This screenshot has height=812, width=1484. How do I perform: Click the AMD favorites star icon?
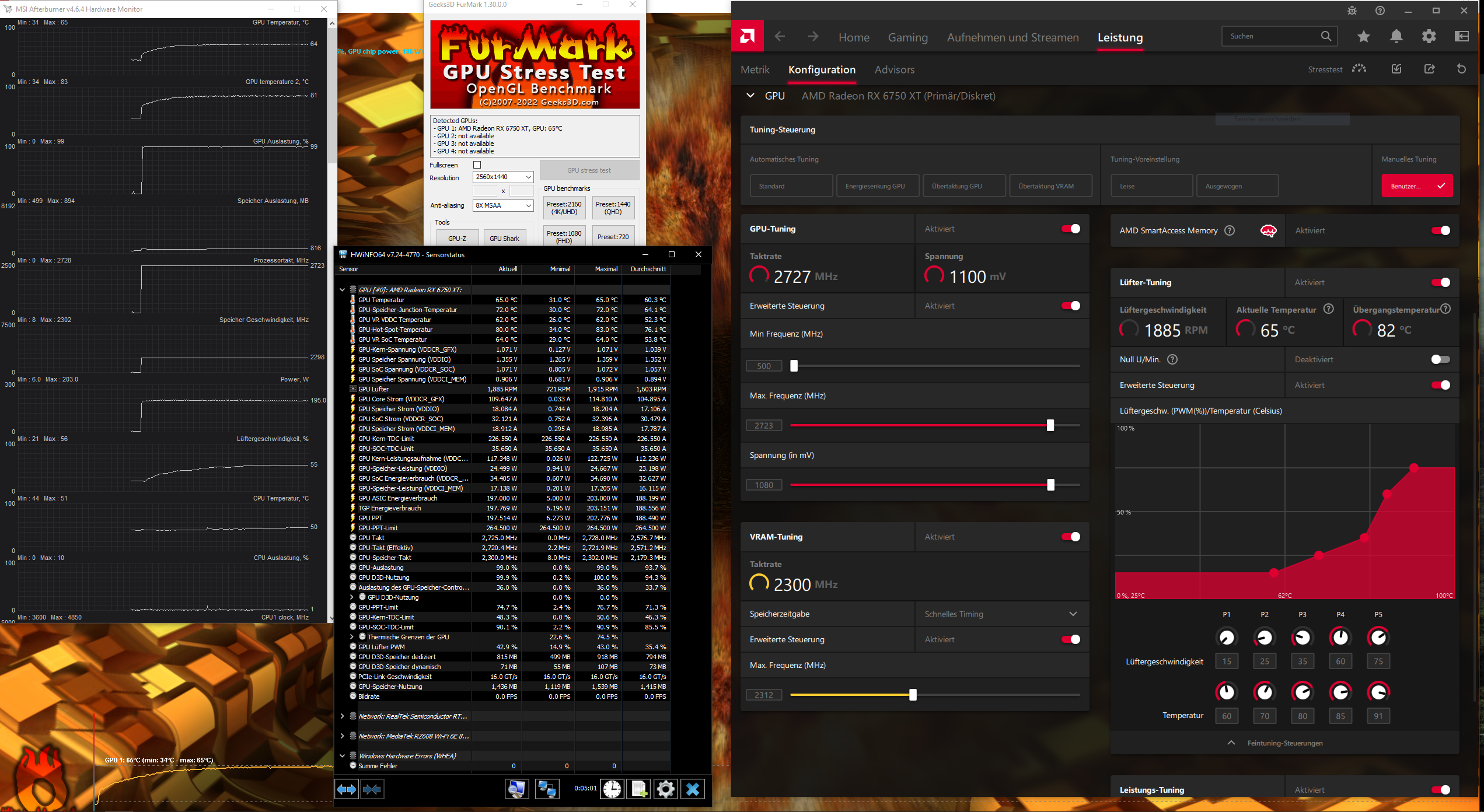tap(1363, 37)
